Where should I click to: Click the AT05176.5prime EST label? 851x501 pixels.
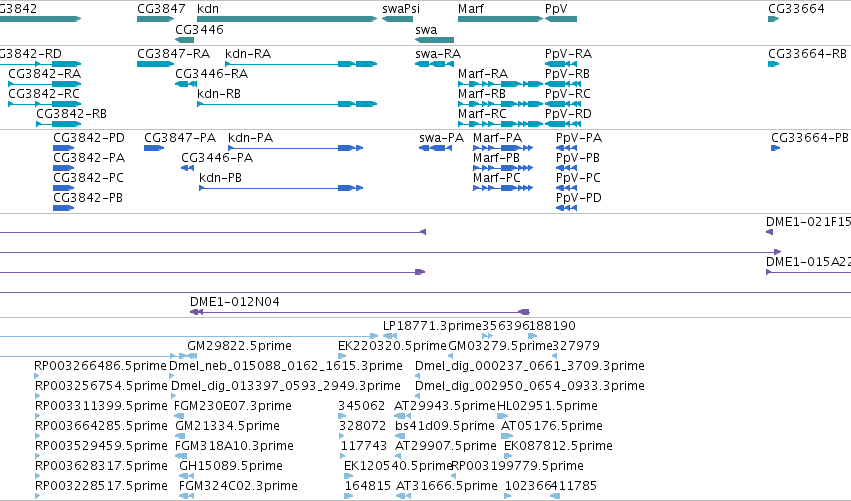552,426
